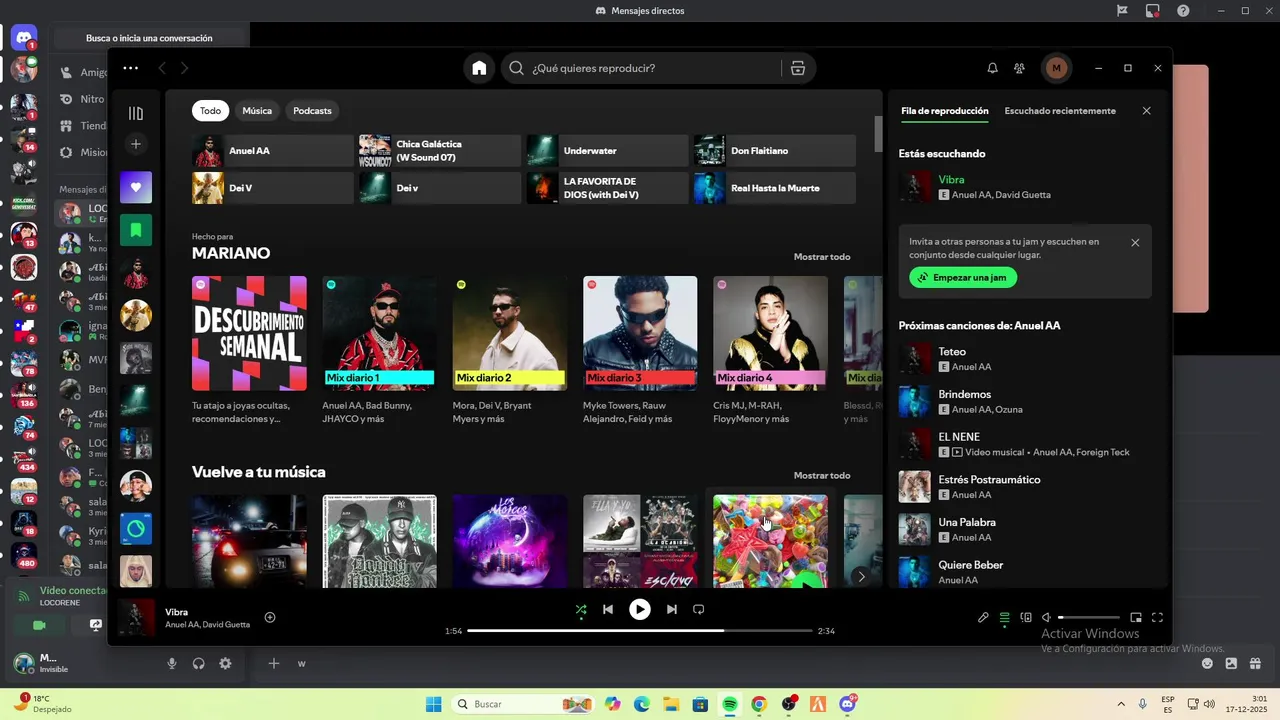1280x720 pixels.
Task: Create a new playlist with plus icon
Action: click(136, 144)
